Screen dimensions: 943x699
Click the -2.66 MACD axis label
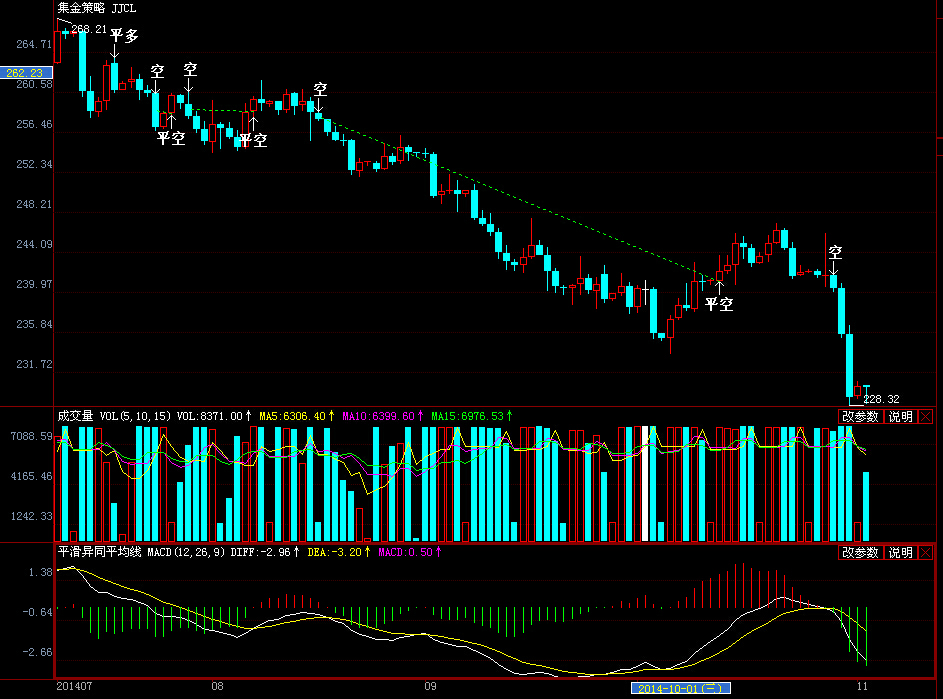point(37,653)
